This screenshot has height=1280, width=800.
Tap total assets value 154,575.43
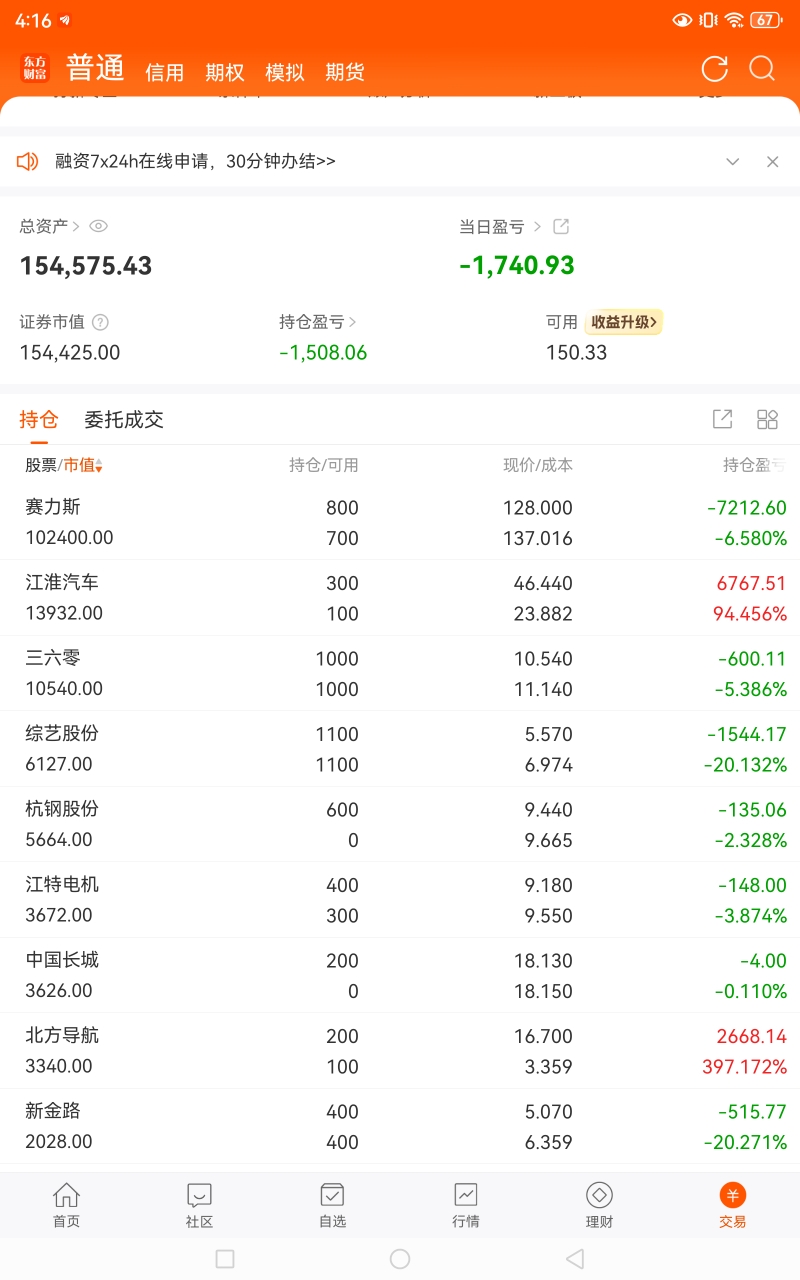pos(86,266)
